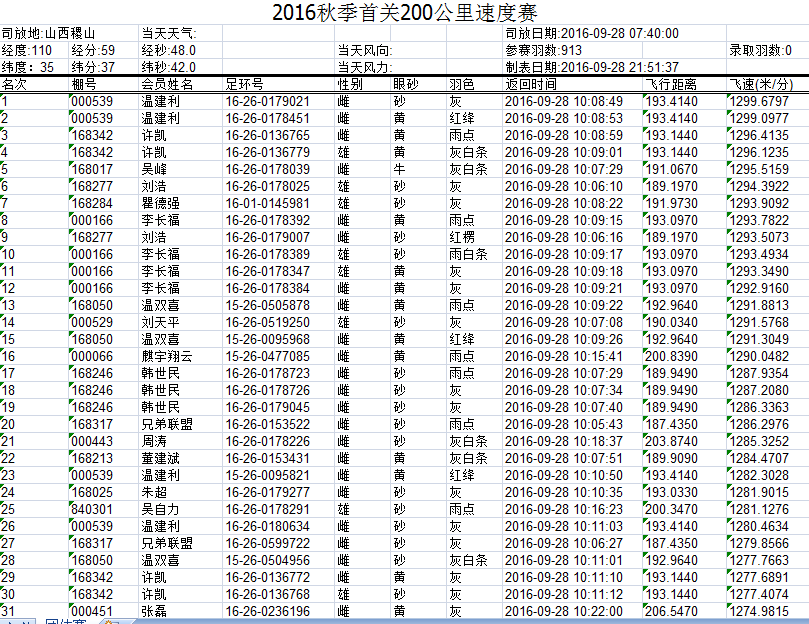
Task: Select speed value 1287.2080
Action: point(759,391)
